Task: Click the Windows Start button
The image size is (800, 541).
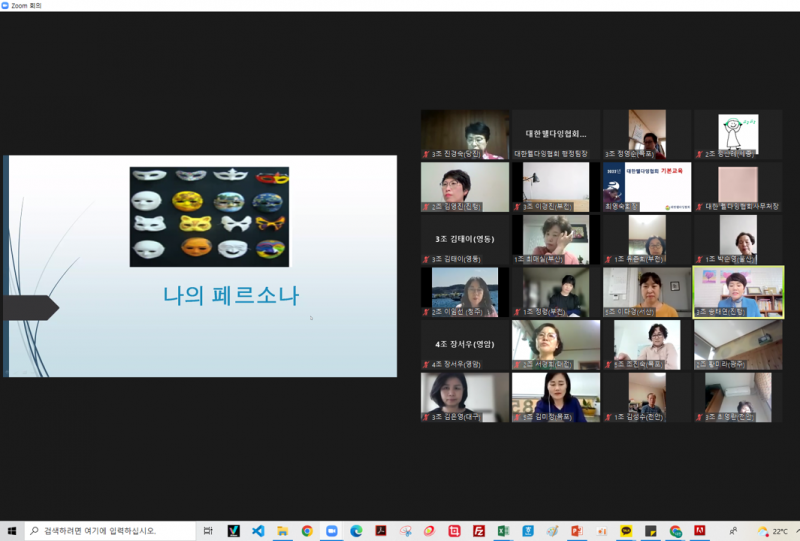Action: [x=11, y=531]
